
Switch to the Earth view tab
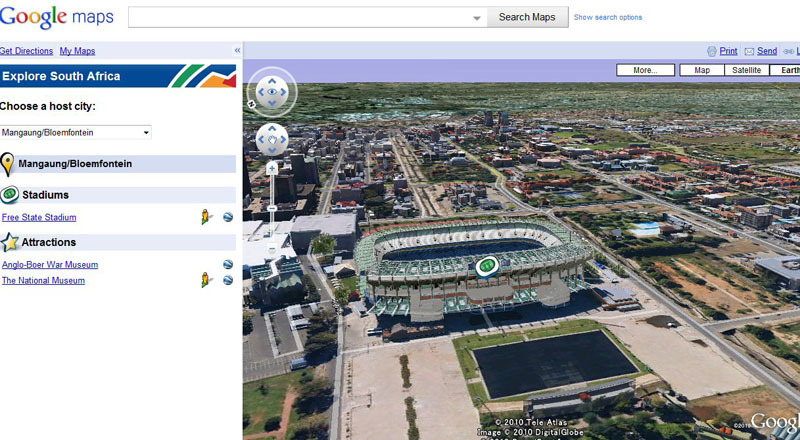786,70
